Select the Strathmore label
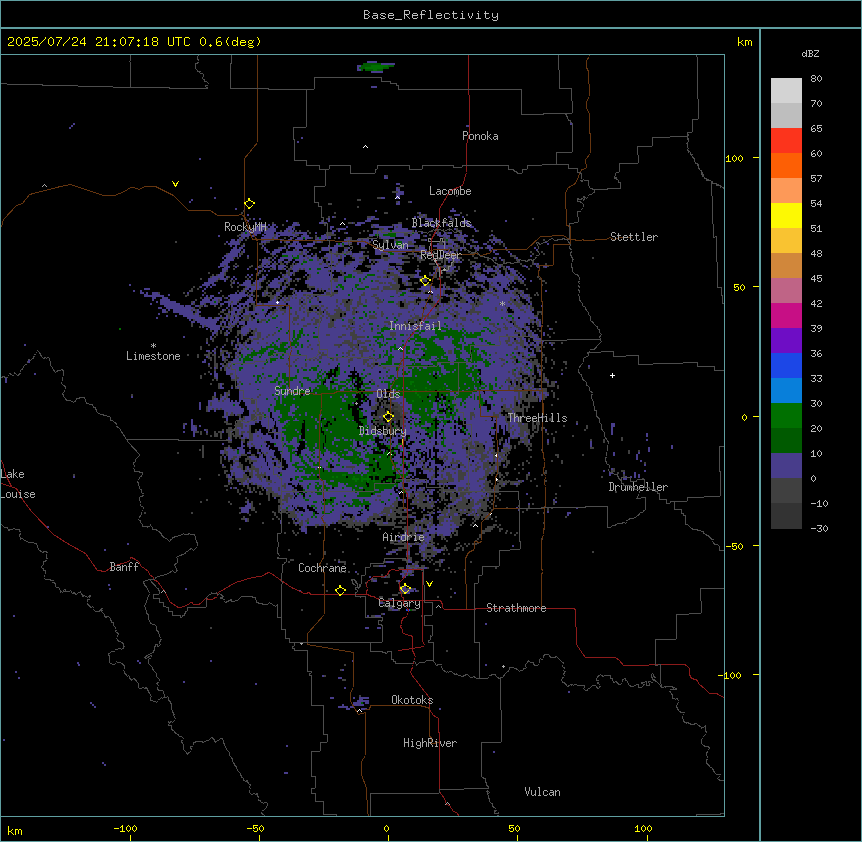This screenshot has width=862, height=842. coord(516,608)
